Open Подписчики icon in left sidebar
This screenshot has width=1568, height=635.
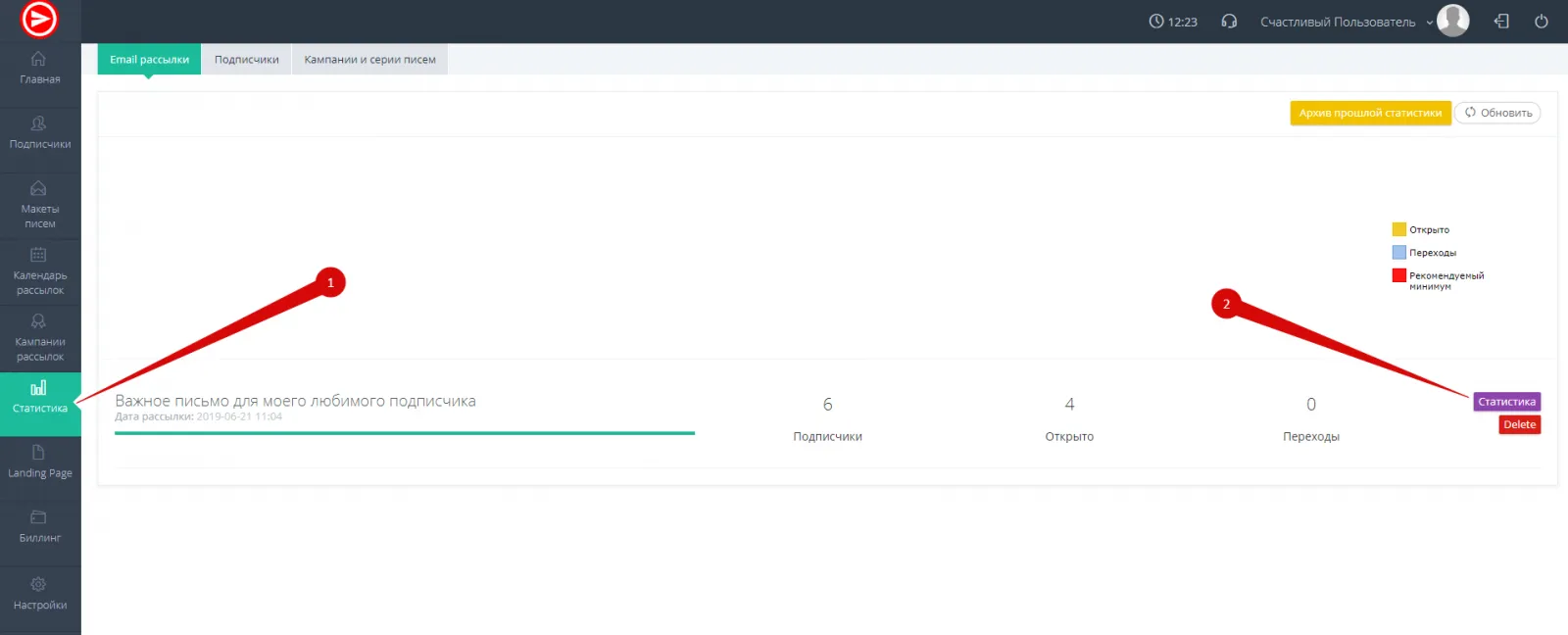tap(39, 124)
